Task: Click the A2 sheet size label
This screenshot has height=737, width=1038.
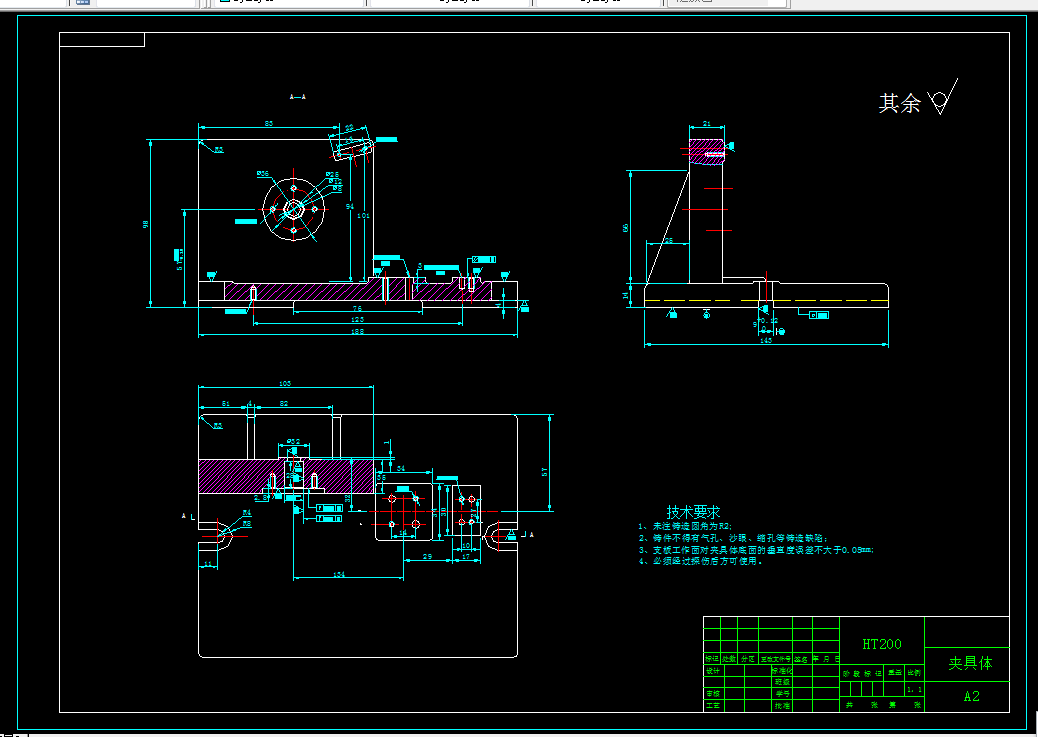Action: (971, 696)
